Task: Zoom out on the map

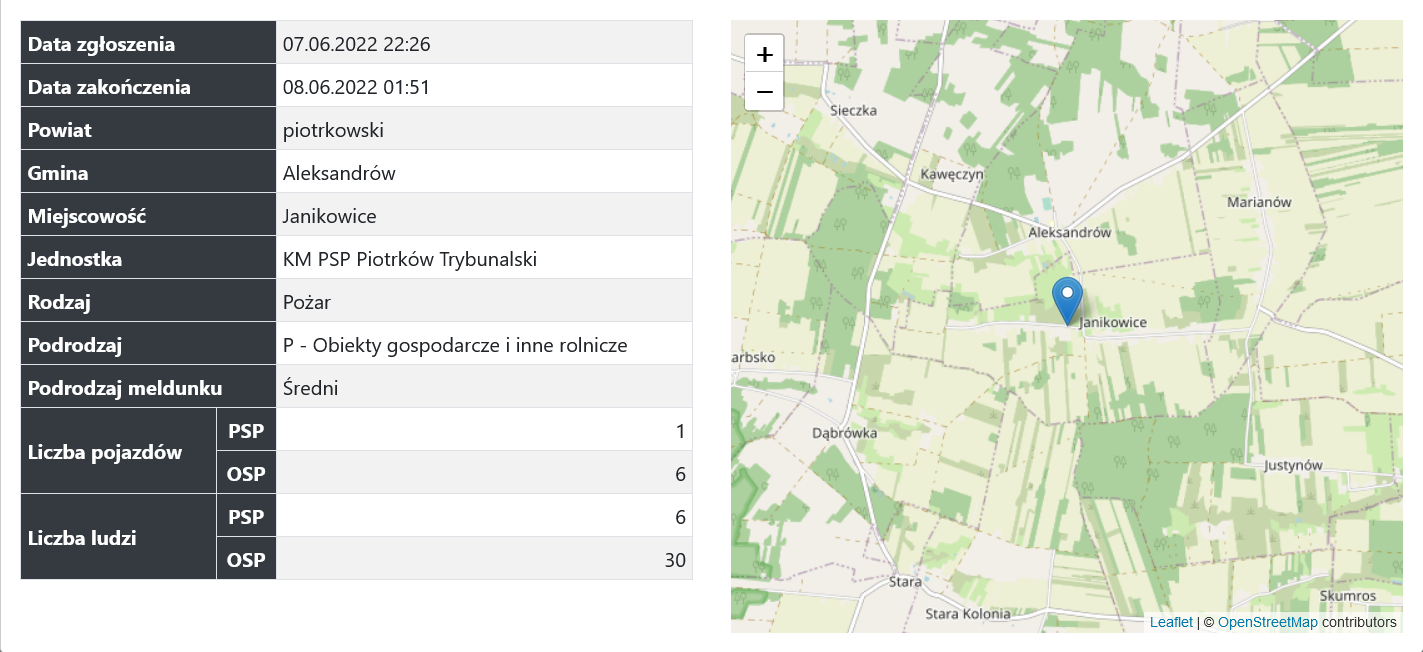Action: 764,92
